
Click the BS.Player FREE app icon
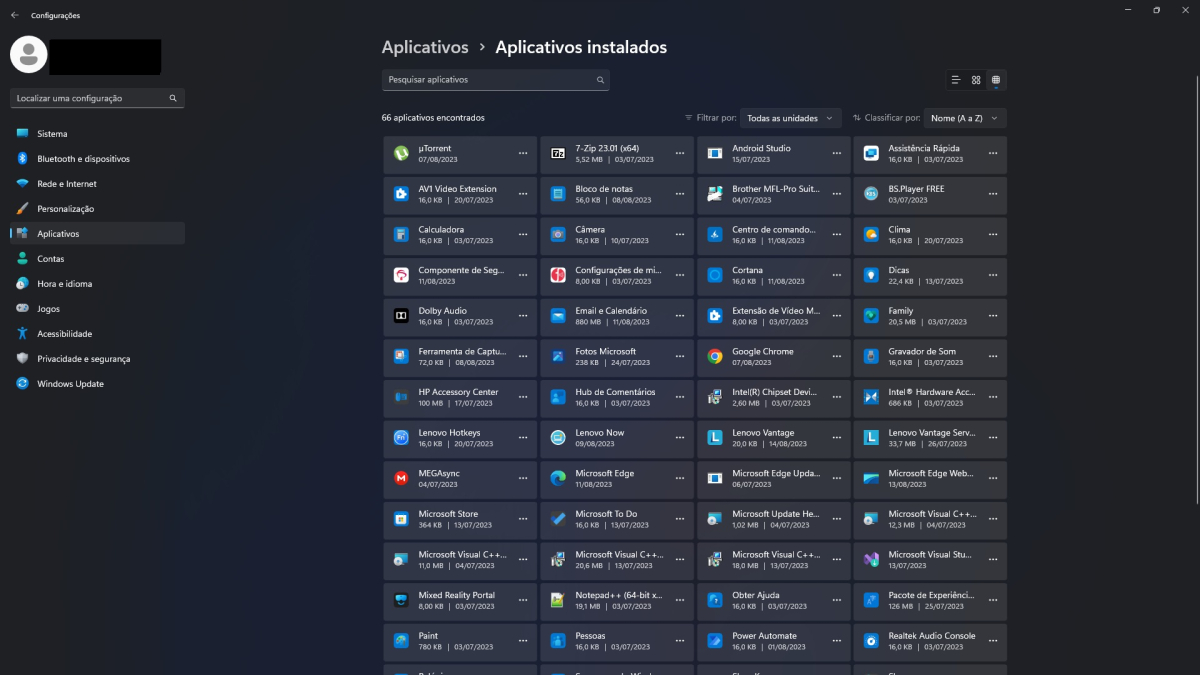871,194
